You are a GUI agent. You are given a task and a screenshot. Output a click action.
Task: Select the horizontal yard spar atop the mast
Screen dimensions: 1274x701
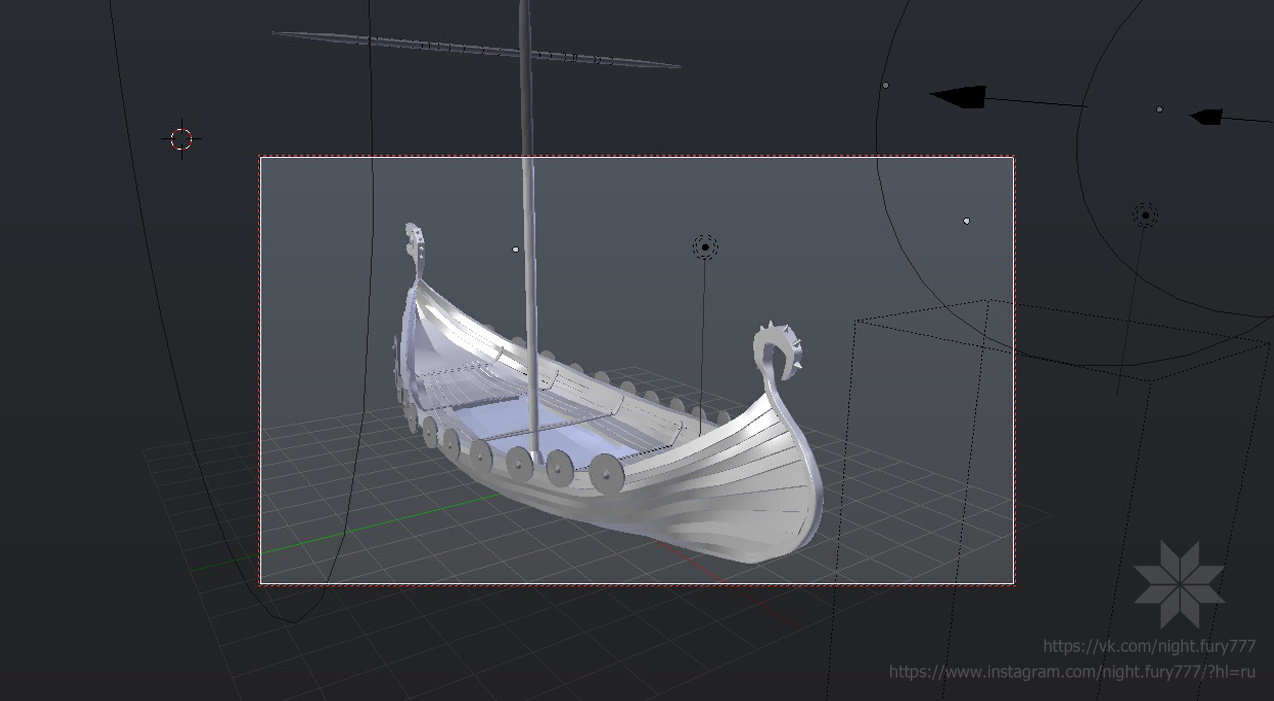[450, 46]
